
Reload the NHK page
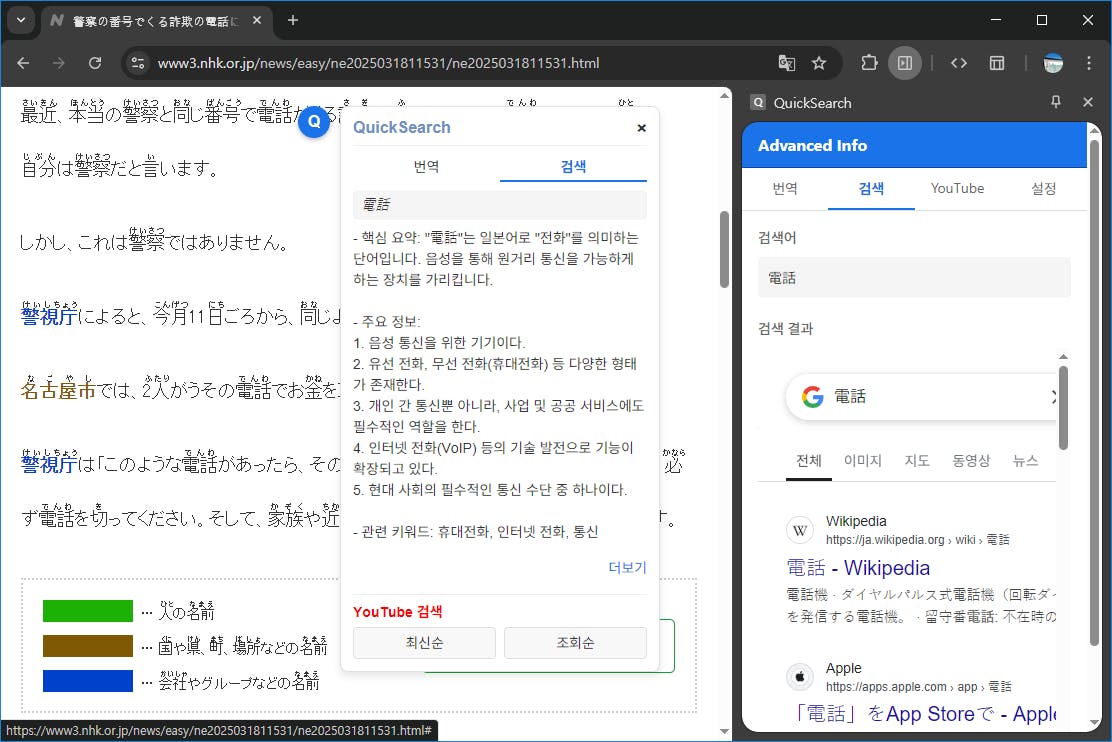[95, 63]
